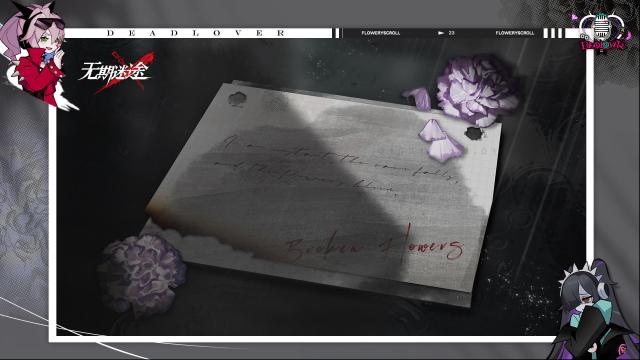
Task: Click the small arrow icon beside number 23
Action: (x=441, y=33)
